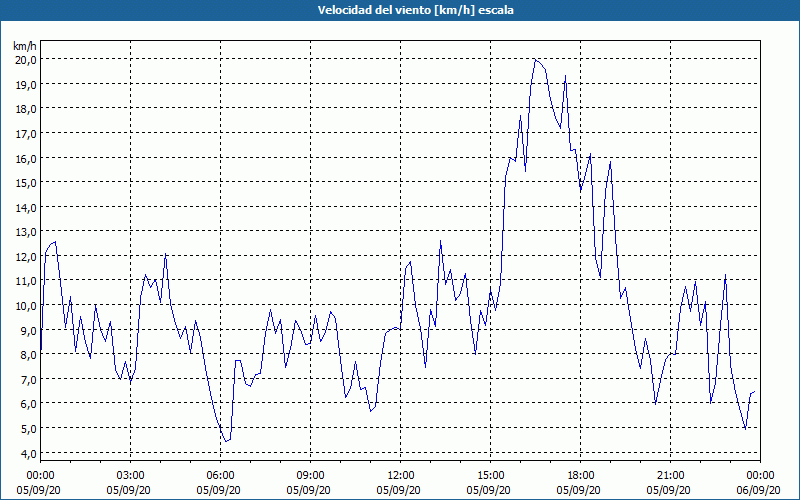Select the 4,0 y-axis label
This screenshot has height=500, width=800.
click(28, 453)
